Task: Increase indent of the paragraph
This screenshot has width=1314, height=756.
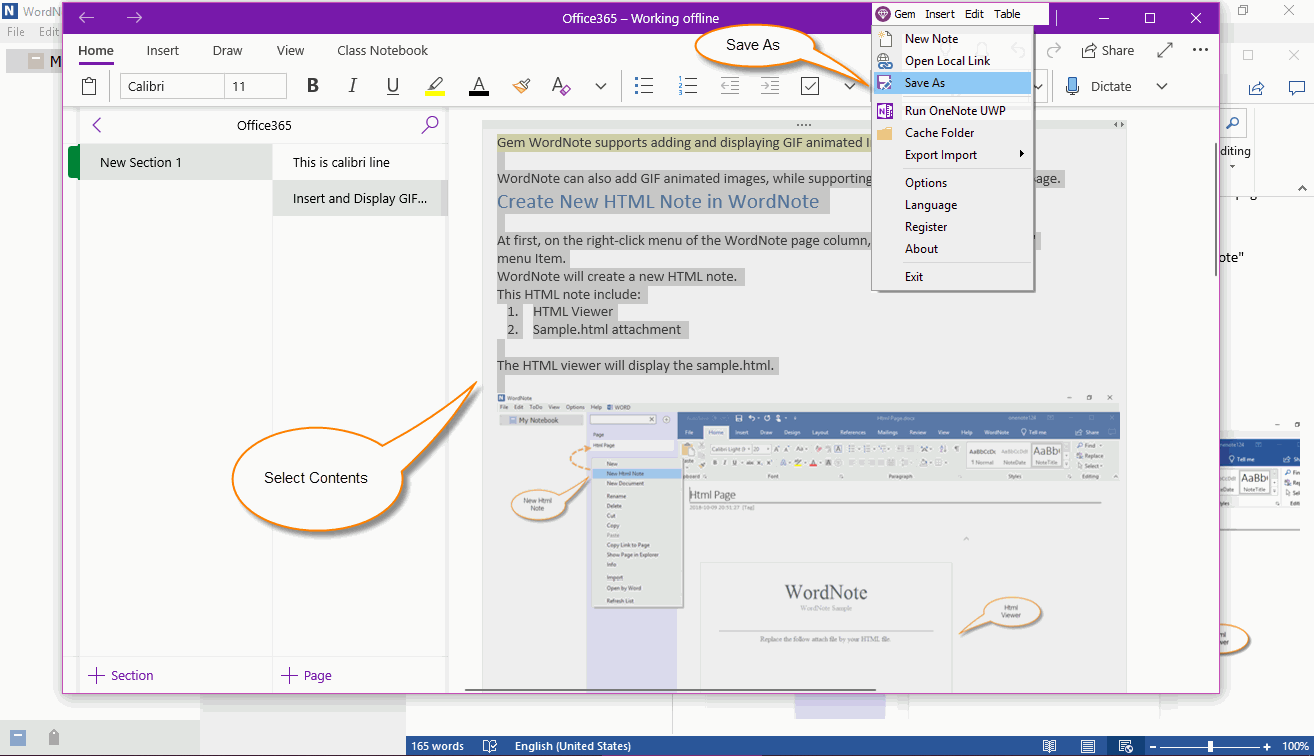Action: click(769, 86)
